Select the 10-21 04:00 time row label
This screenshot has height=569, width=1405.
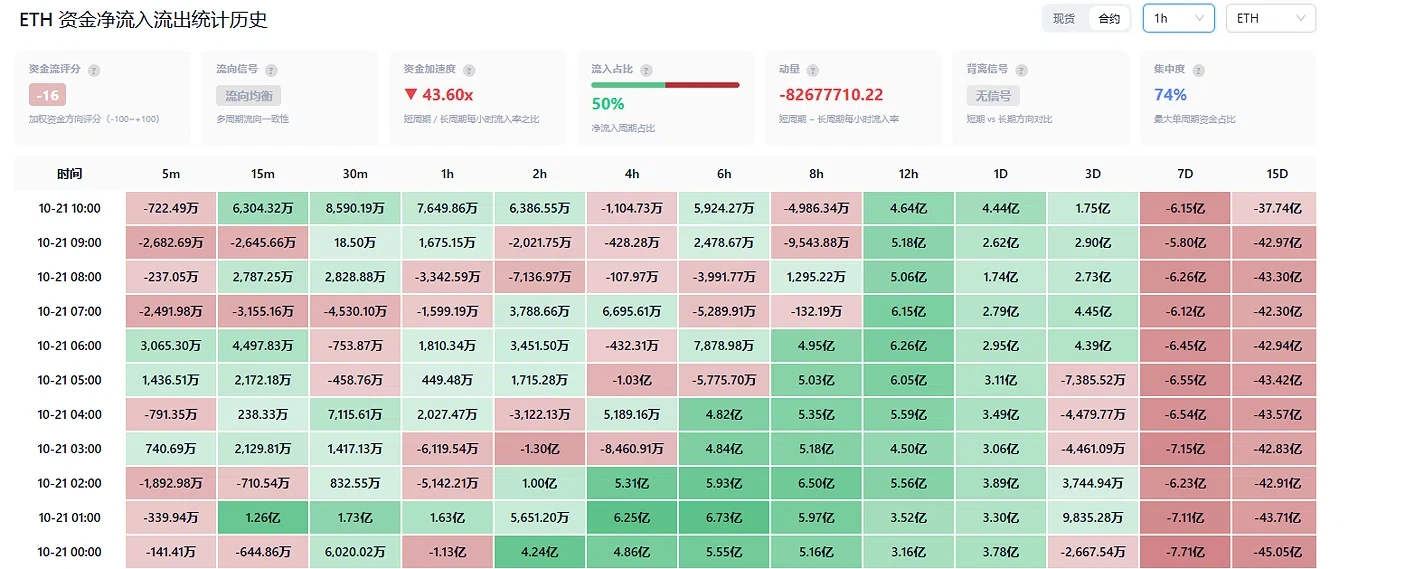click(x=70, y=414)
